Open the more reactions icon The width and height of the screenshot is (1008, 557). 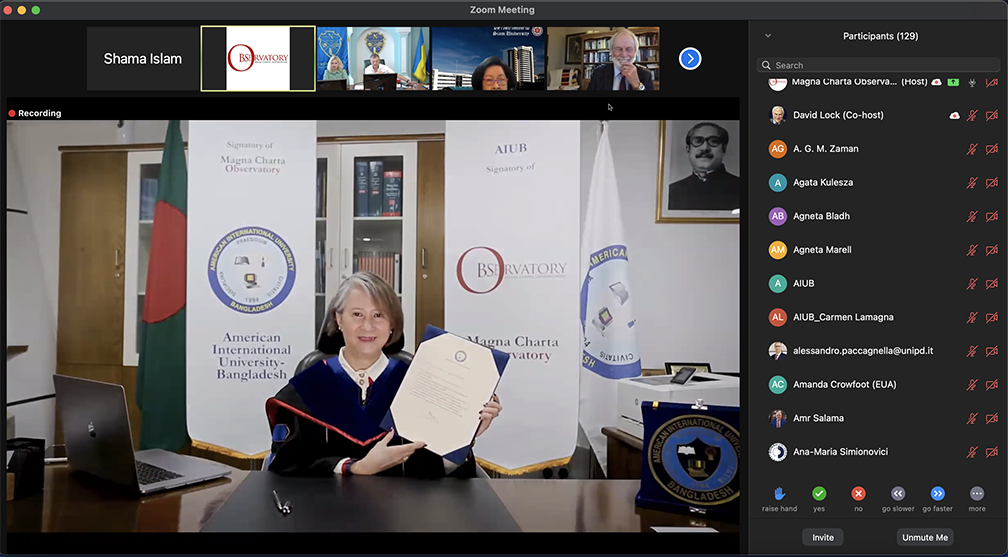(977, 493)
